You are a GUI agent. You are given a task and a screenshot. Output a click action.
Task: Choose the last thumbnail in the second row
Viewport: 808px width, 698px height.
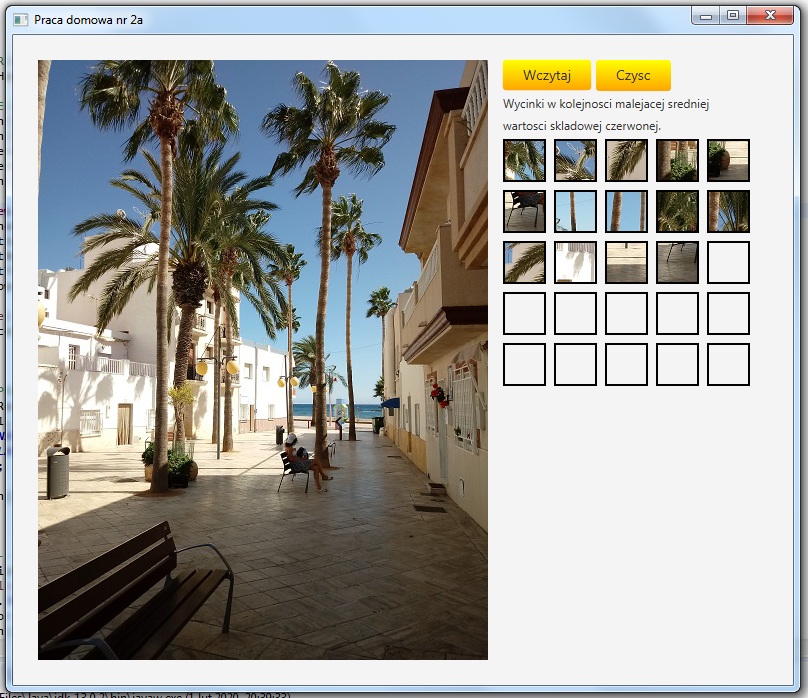728,211
